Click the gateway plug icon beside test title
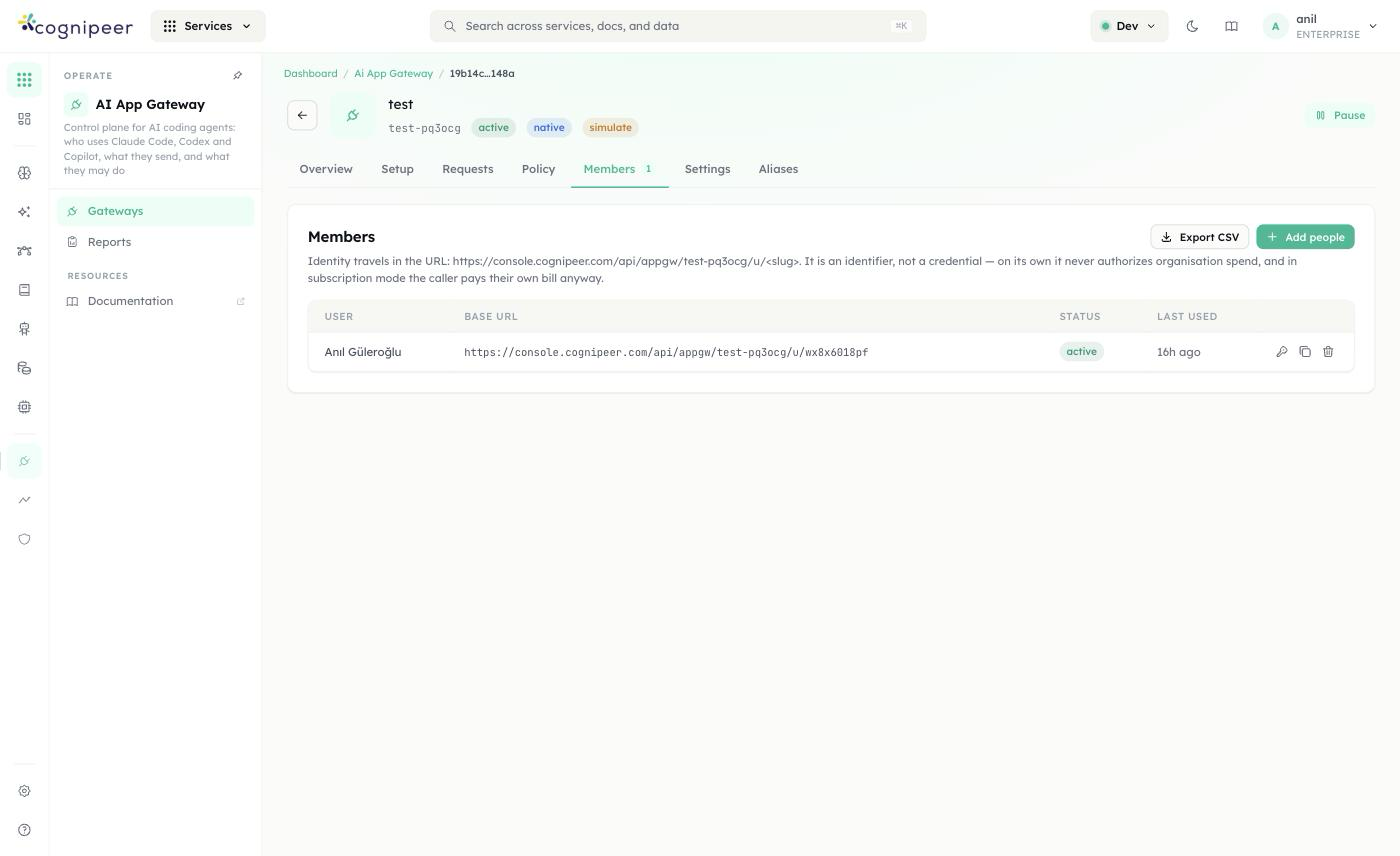Screen dimensions: 1400x856 [353, 115]
